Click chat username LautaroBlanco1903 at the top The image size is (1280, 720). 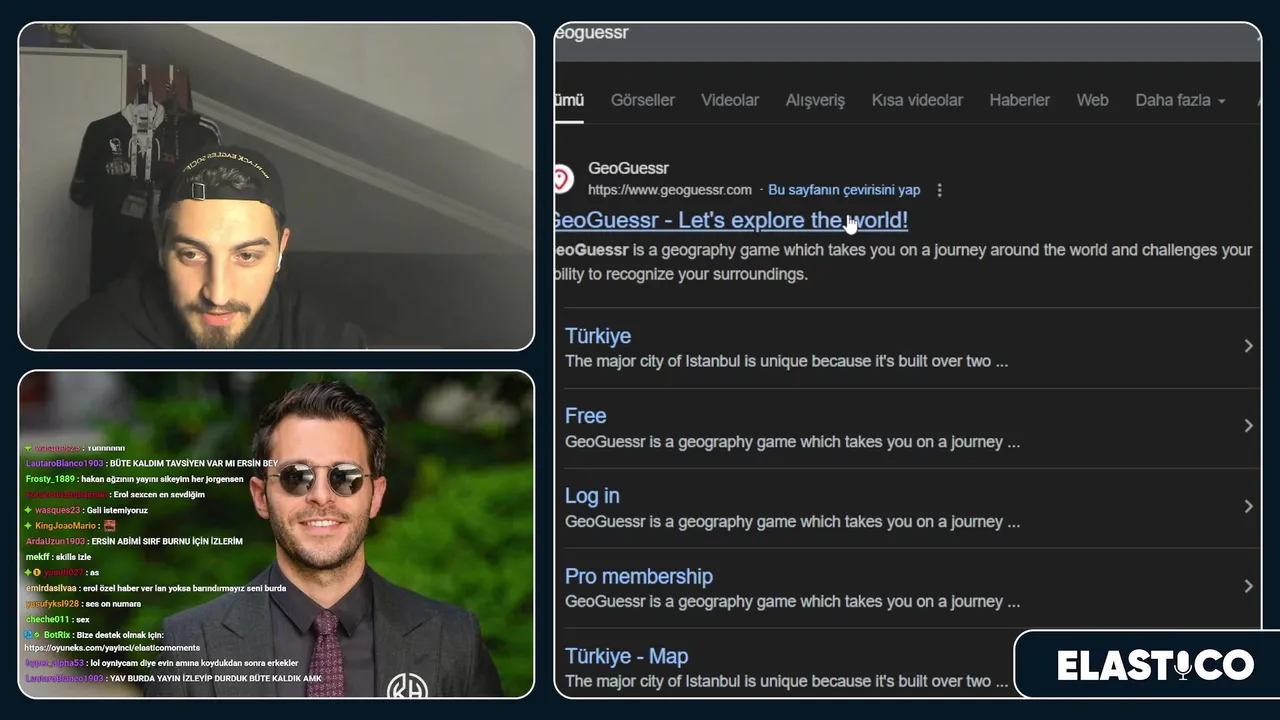pyautogui.click(x=65, y=464)
